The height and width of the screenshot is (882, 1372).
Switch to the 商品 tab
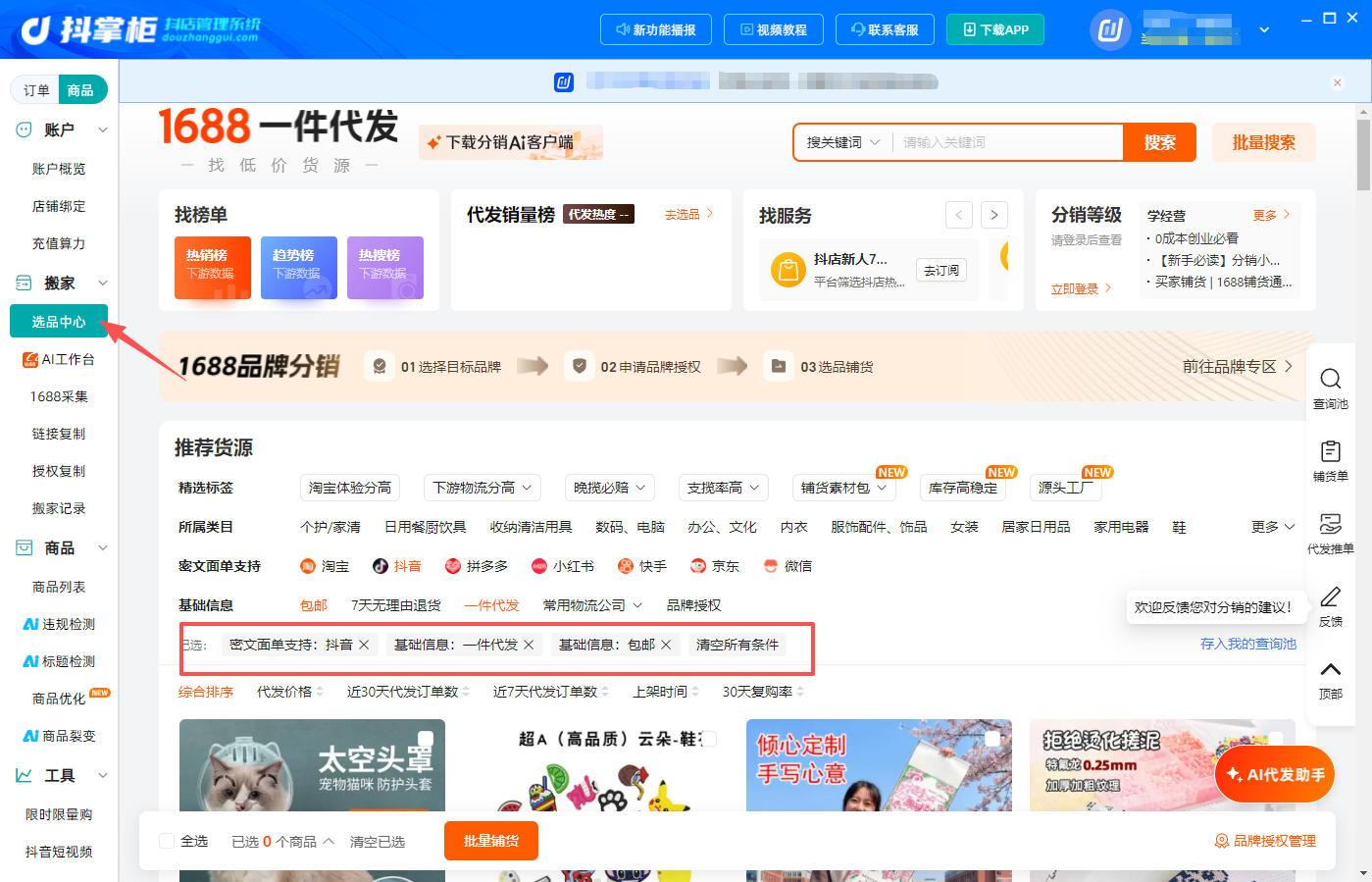(x=81, y=90)
